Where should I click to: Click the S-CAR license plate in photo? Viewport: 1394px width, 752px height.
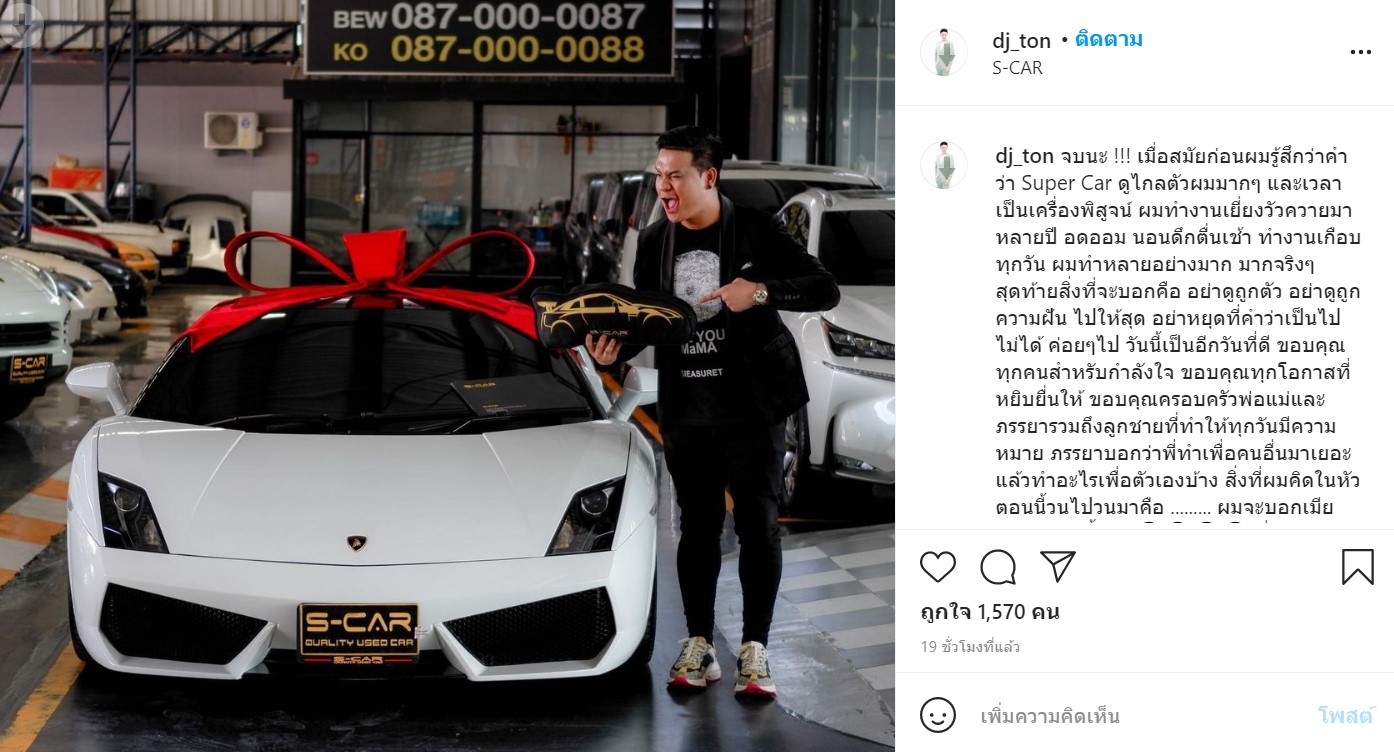(358, 632)
